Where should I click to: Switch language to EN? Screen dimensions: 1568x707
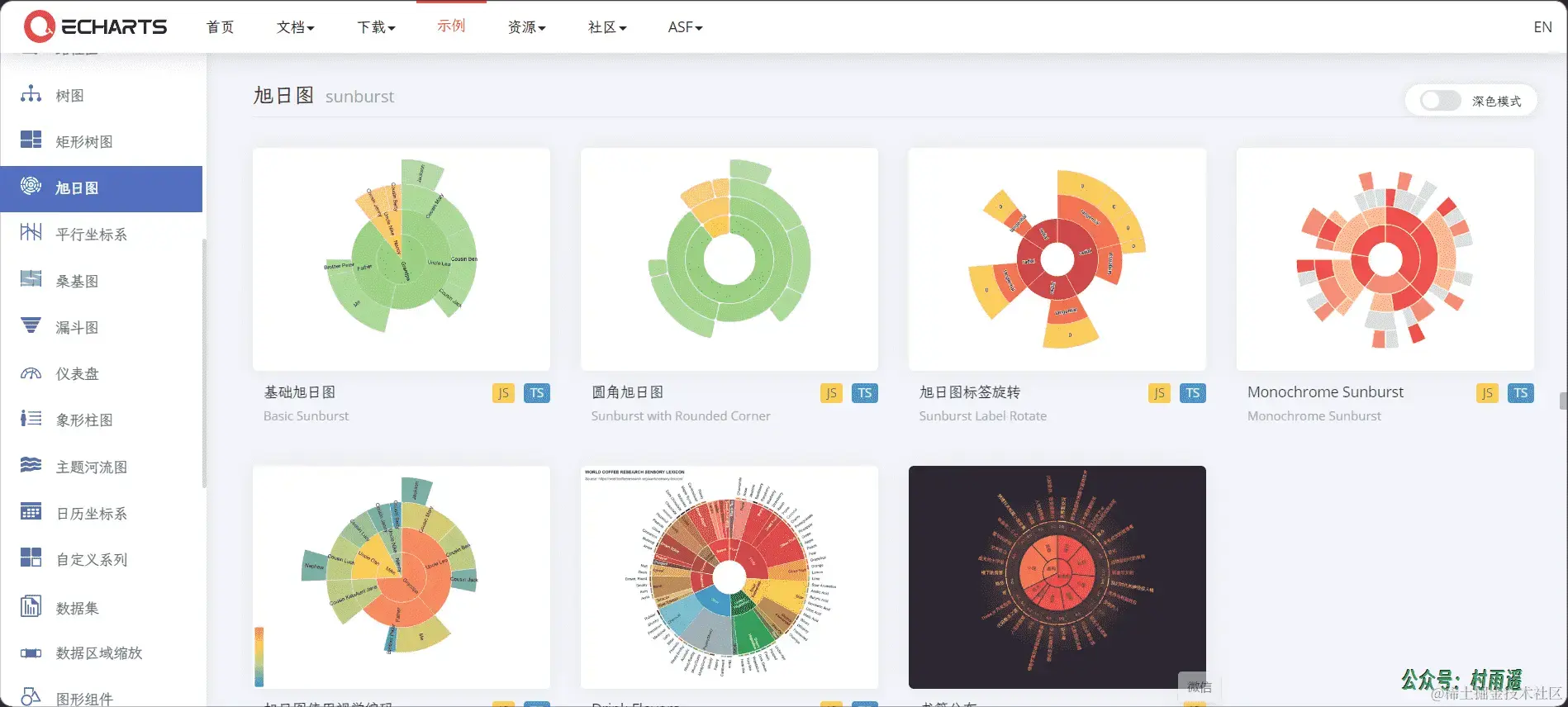[1542, 27]
